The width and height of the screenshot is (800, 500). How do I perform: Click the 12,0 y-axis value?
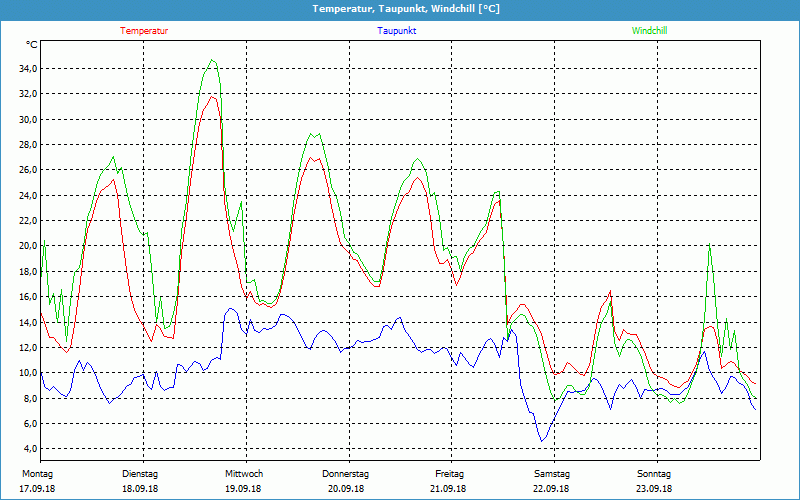click(x=29, y=347)
